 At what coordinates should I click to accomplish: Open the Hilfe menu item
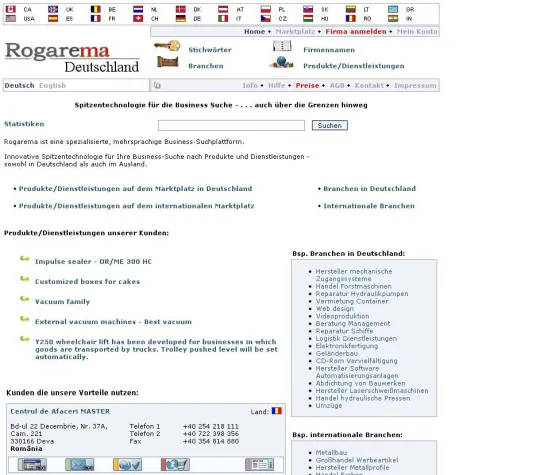pos(277,85)
